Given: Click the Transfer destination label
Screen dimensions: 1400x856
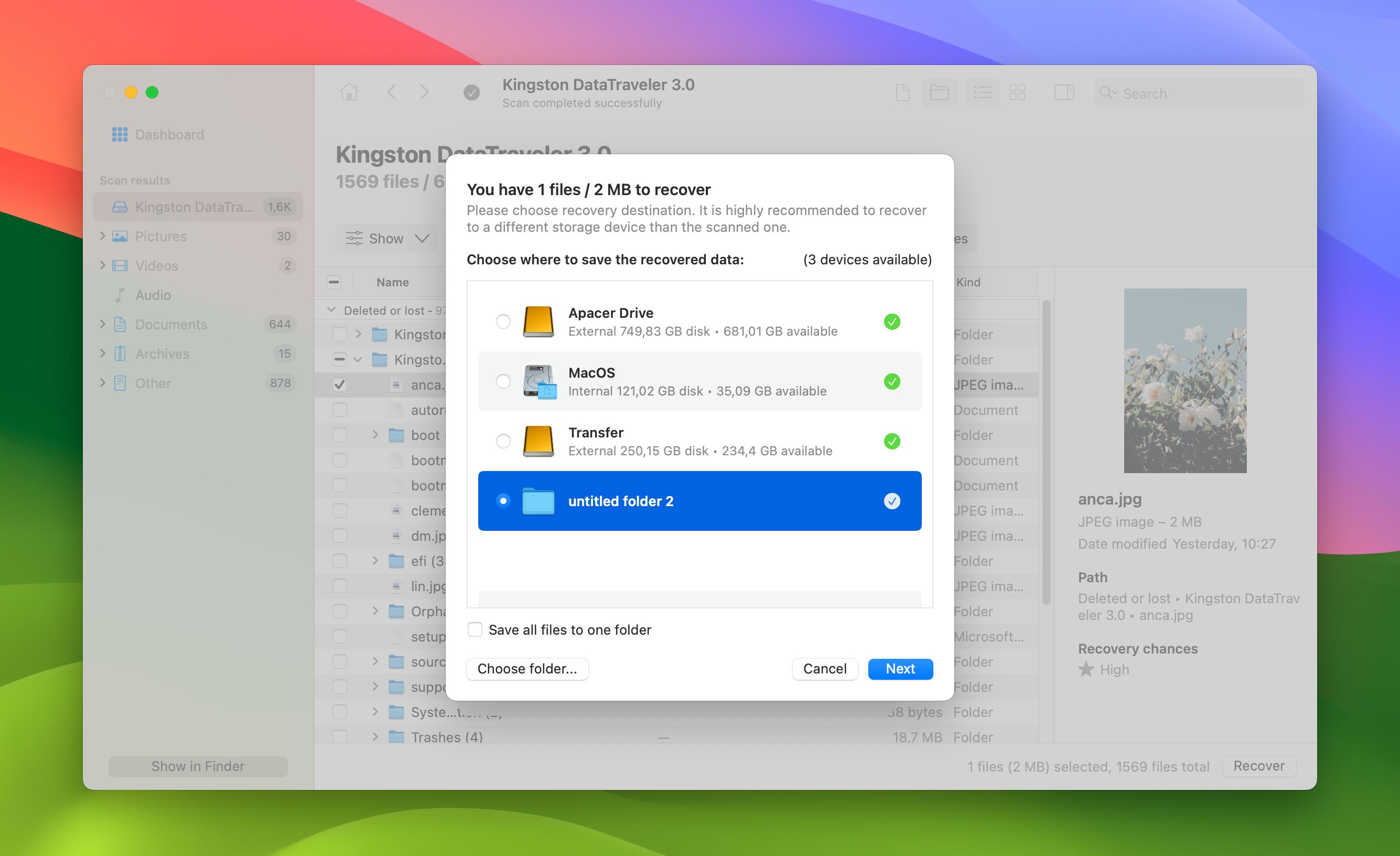Looking at the screenshot, I should pyautogui.click(x=596, y=433).
